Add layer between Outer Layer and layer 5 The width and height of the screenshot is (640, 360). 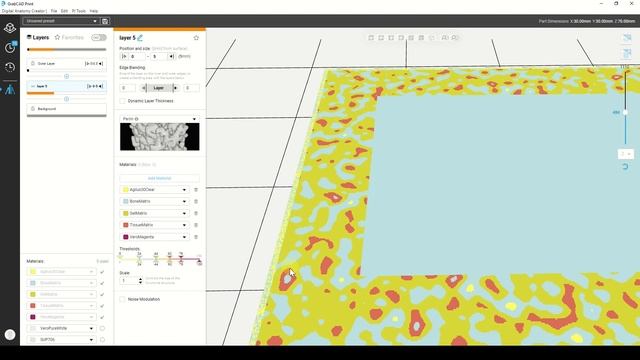[67, 76]
